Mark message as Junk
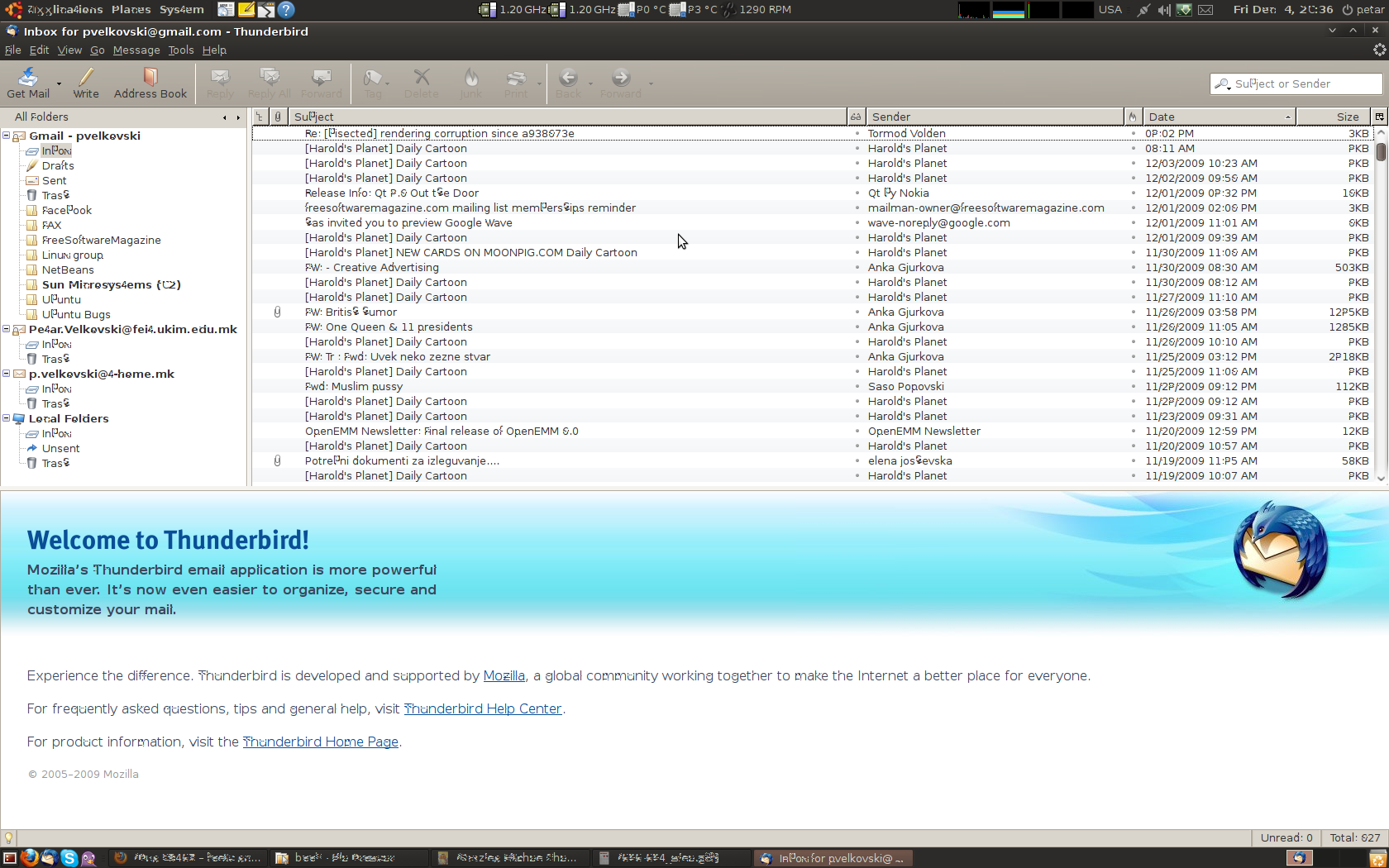Screen dimensions: 1389x868 pyautogui.click(x=470, y=83)
